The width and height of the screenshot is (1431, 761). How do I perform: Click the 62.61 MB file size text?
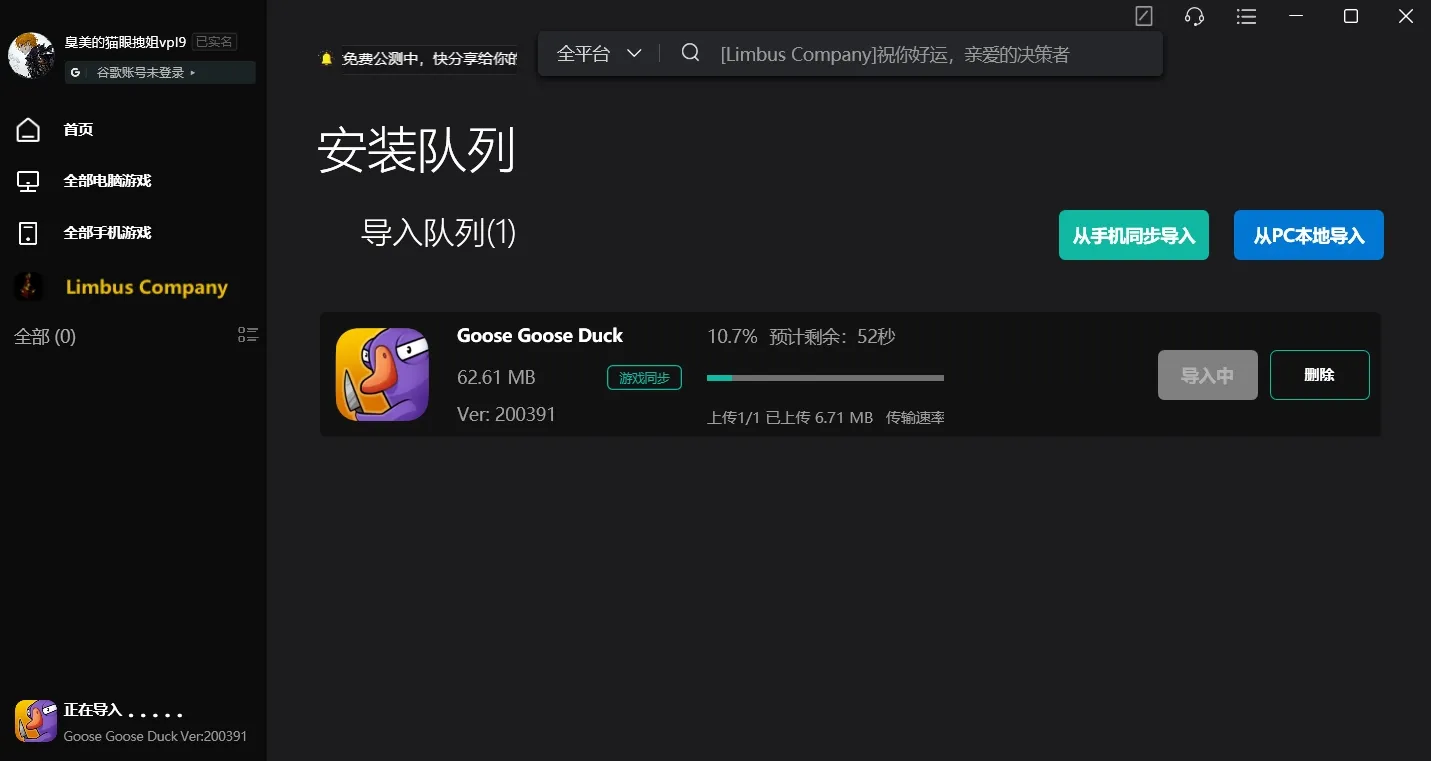point(496,377)
